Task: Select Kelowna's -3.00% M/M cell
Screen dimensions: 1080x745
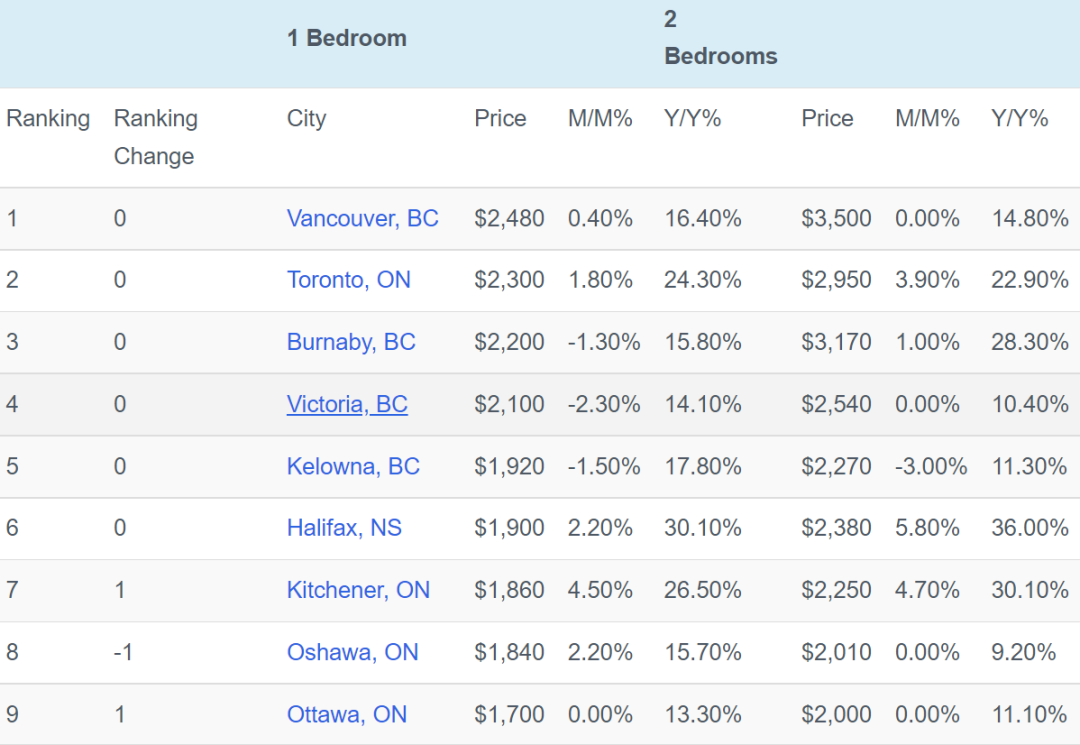Action: click(930, 466)
